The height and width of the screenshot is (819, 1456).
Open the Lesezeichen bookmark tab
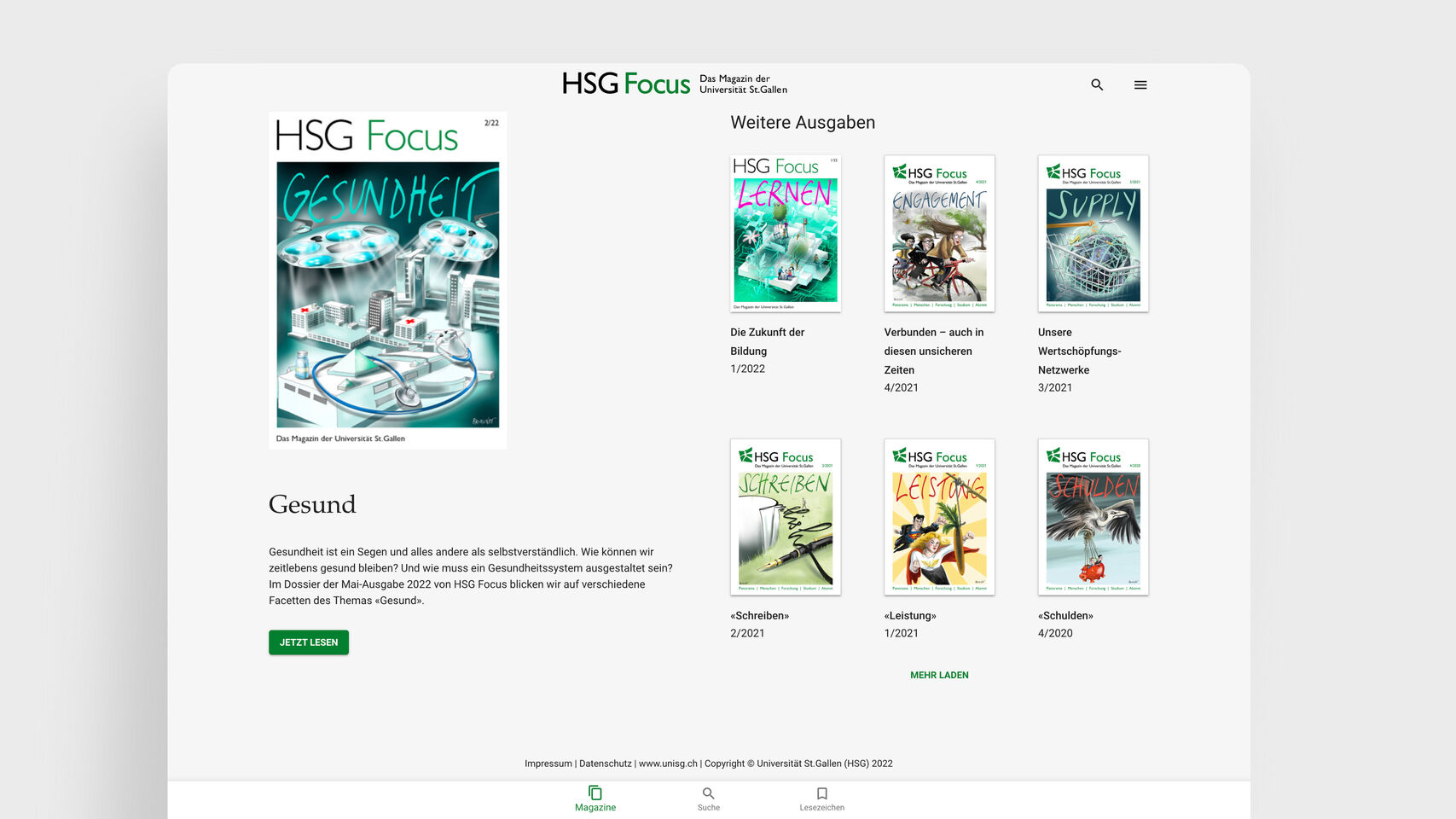[822, 799]
